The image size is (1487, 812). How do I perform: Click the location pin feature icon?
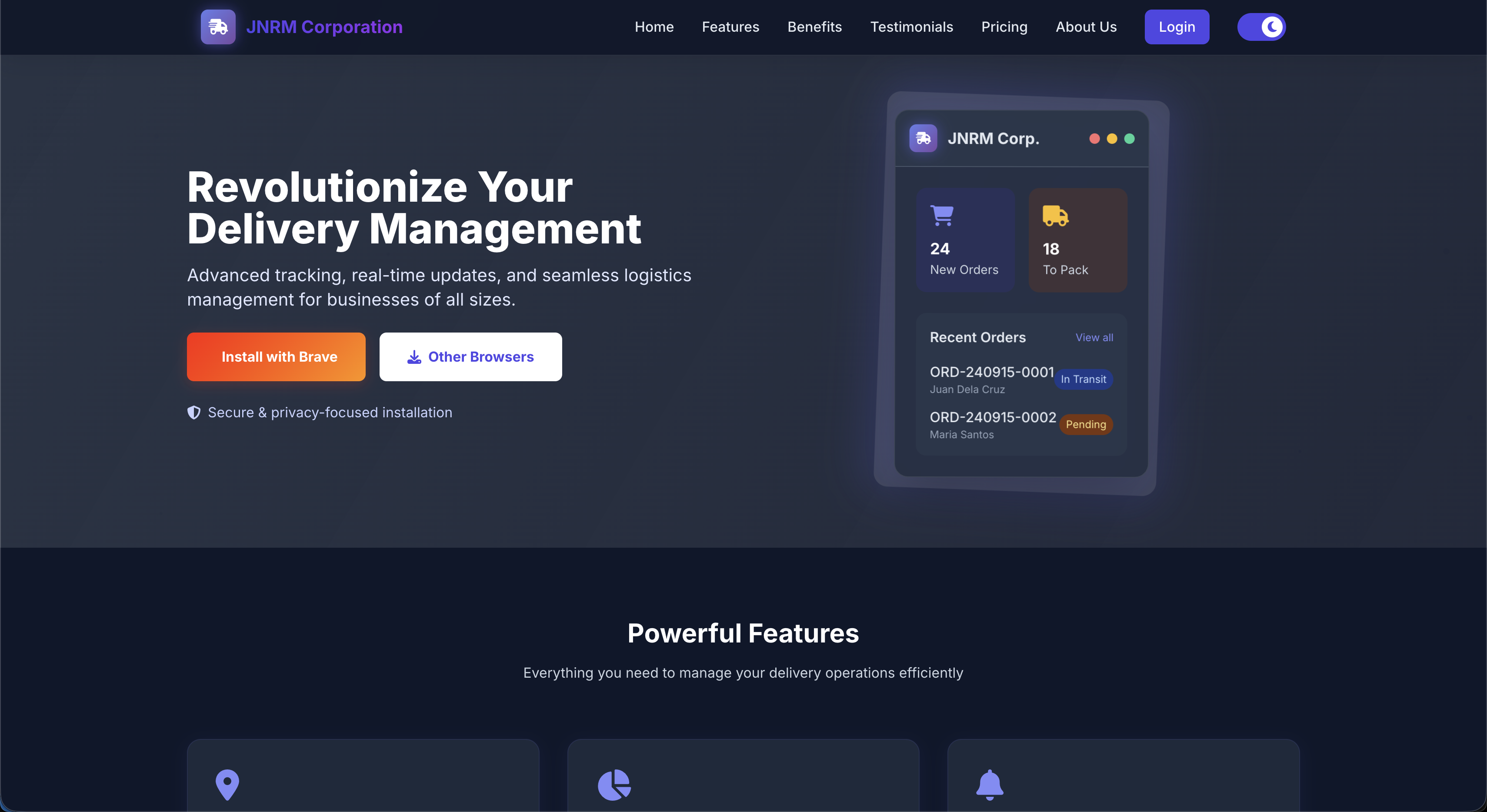coord(227,784)
